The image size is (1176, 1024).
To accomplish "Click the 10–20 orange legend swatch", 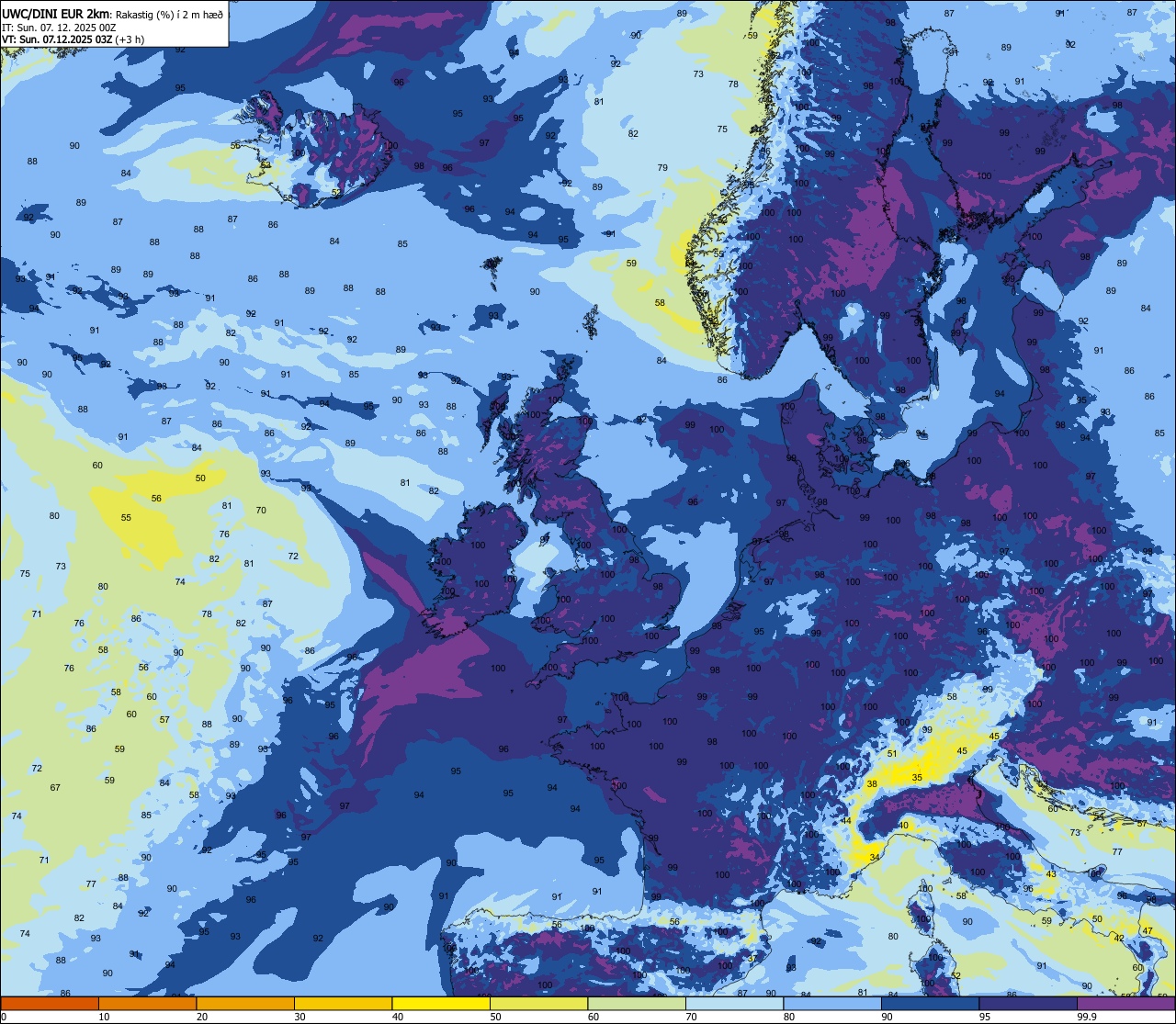I will pyautogui.click(x=147, y=1003).
